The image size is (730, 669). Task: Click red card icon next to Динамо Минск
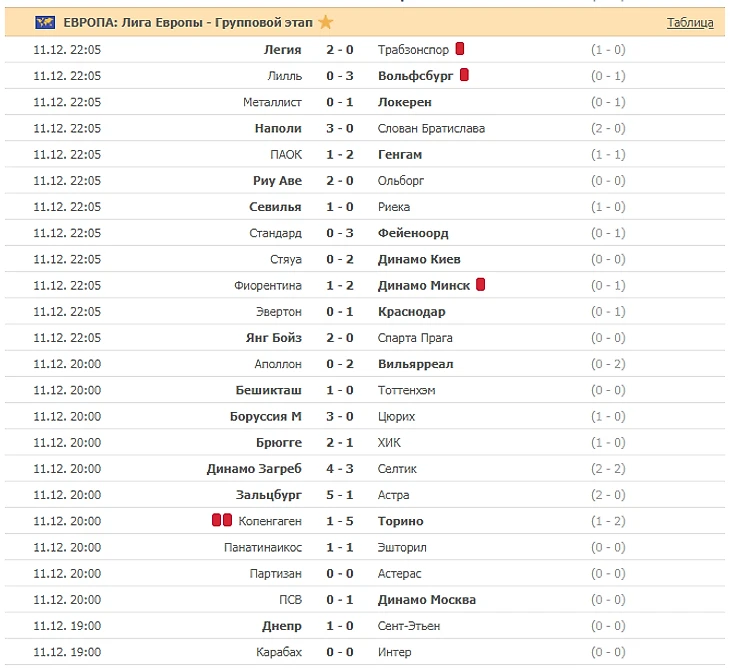pyautogui.click(x=481, y=285)
